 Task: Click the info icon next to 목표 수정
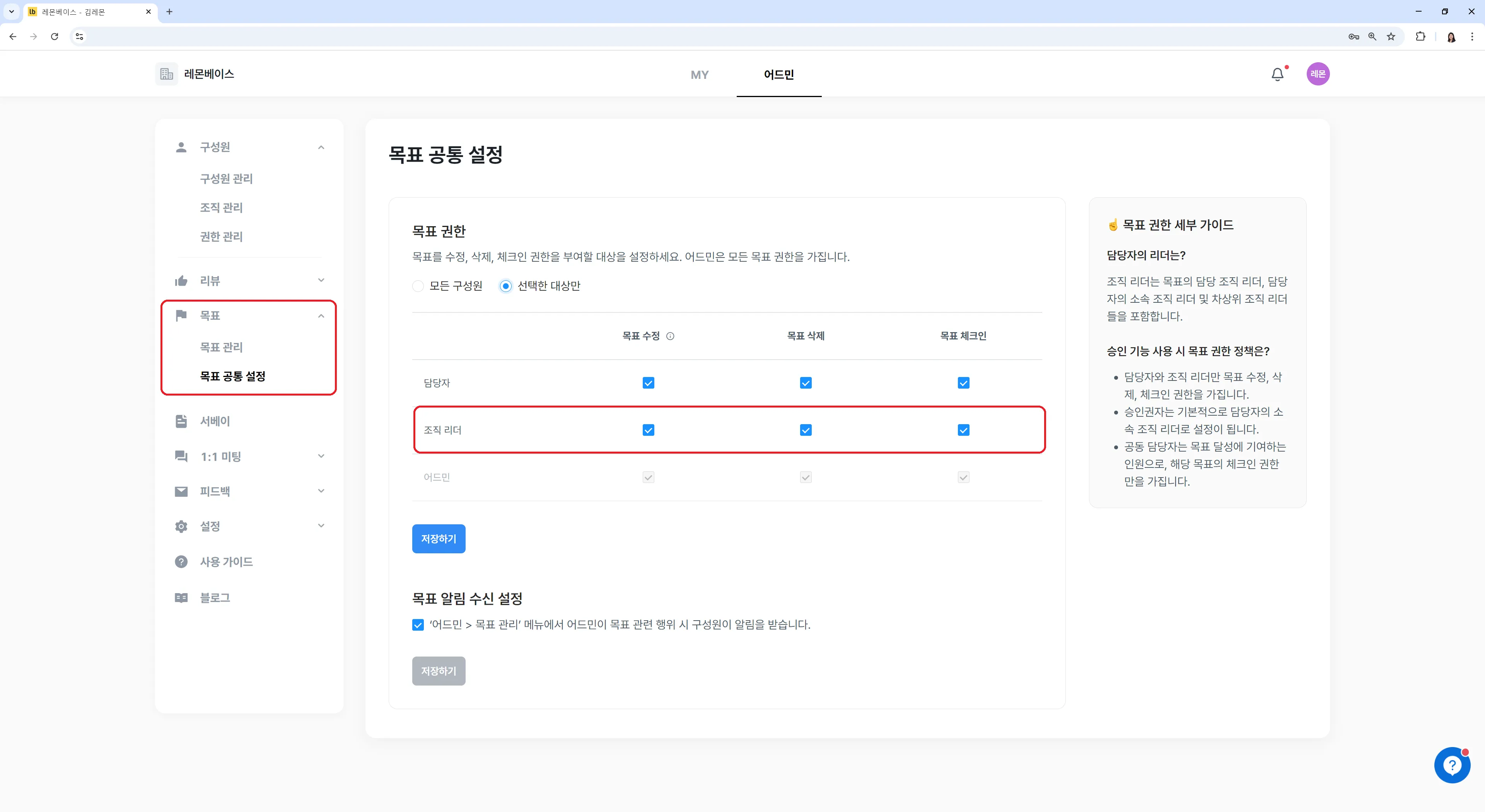(x=670, y=336)
